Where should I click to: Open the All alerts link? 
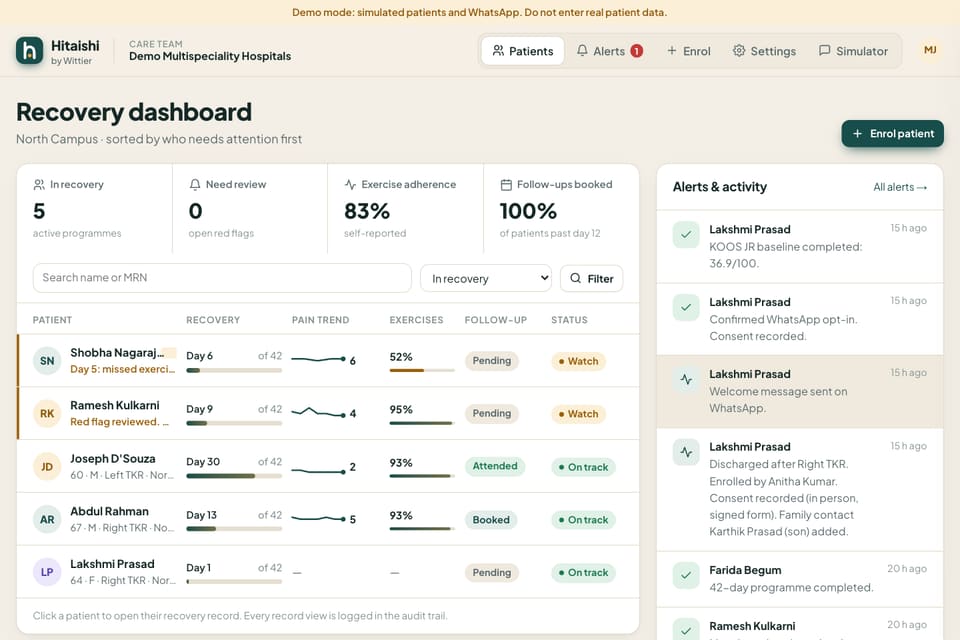click(900, 187)
